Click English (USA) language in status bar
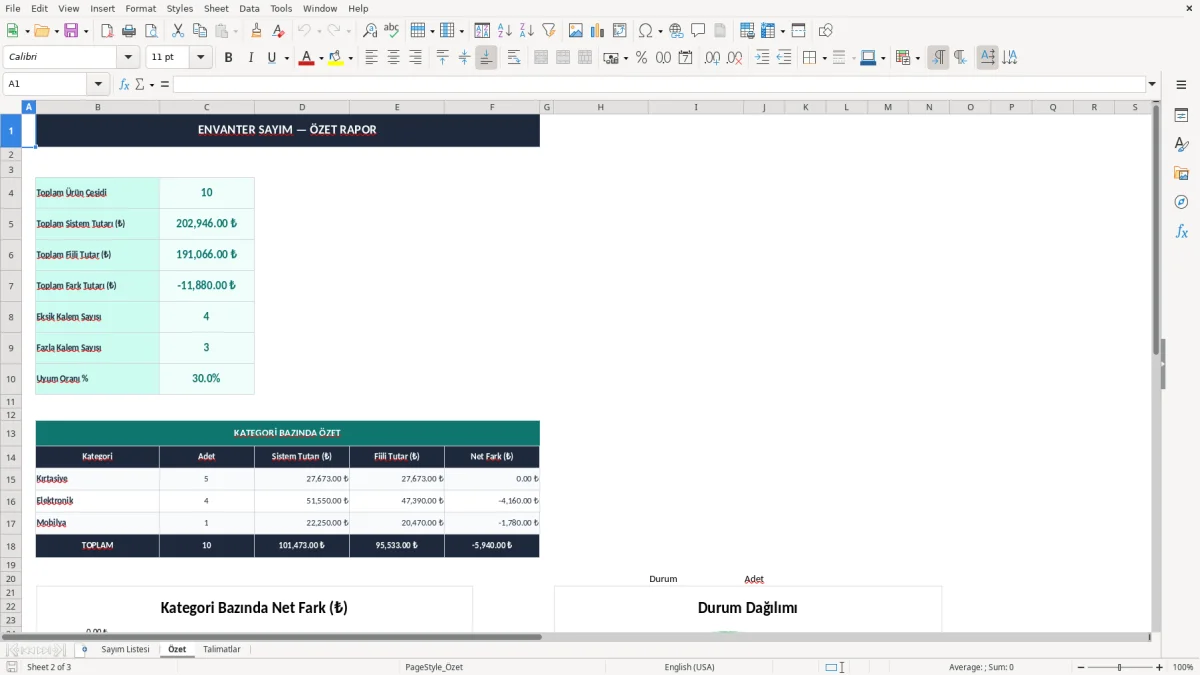 690,667
